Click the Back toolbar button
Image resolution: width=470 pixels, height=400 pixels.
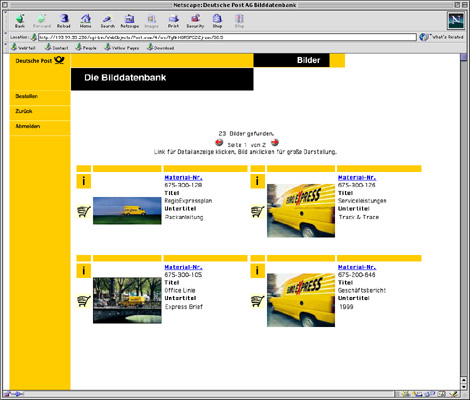[20, 21]
